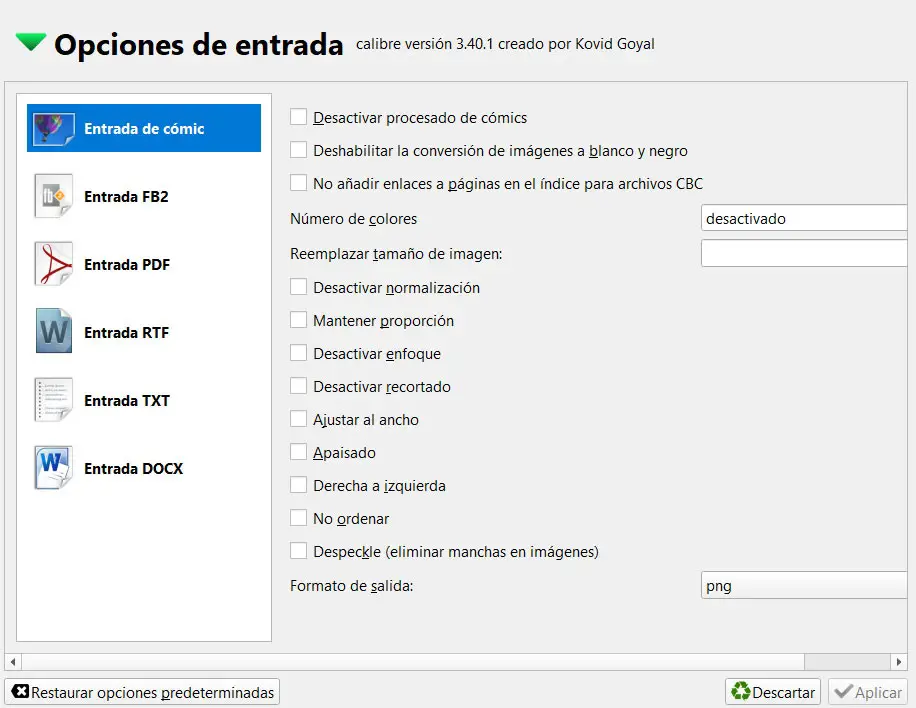Click the X icon on Restaurar opciones predeterminadas
This screenshot has width=916, height=708.
pos(20,691)
